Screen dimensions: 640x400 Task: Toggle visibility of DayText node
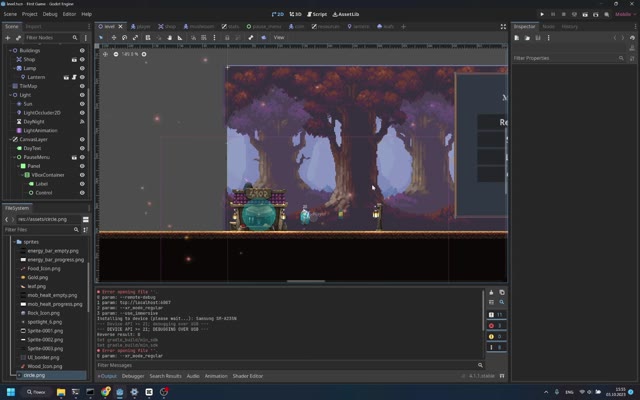click(x=82, y=148)
